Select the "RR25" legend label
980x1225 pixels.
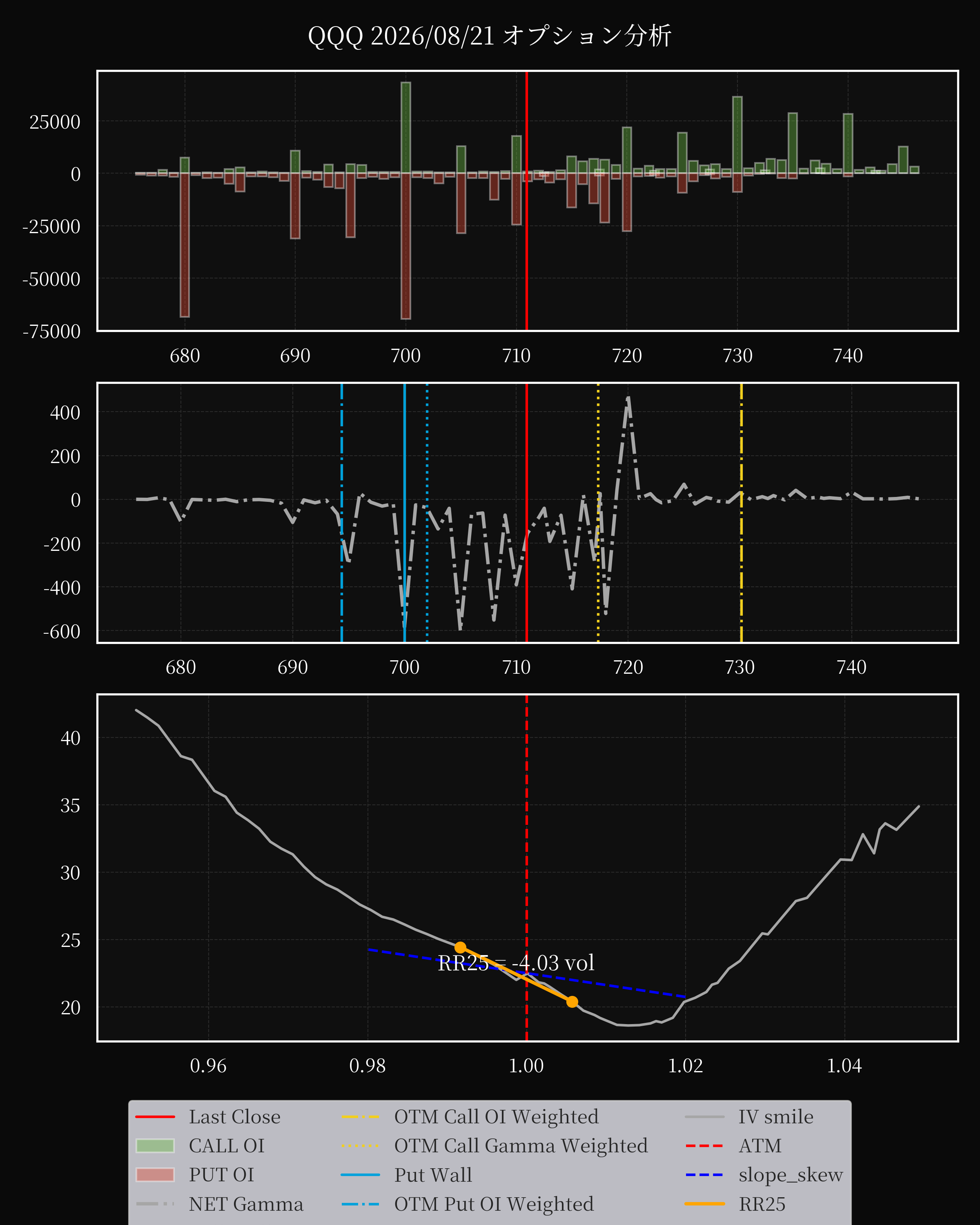[762, 1204]
